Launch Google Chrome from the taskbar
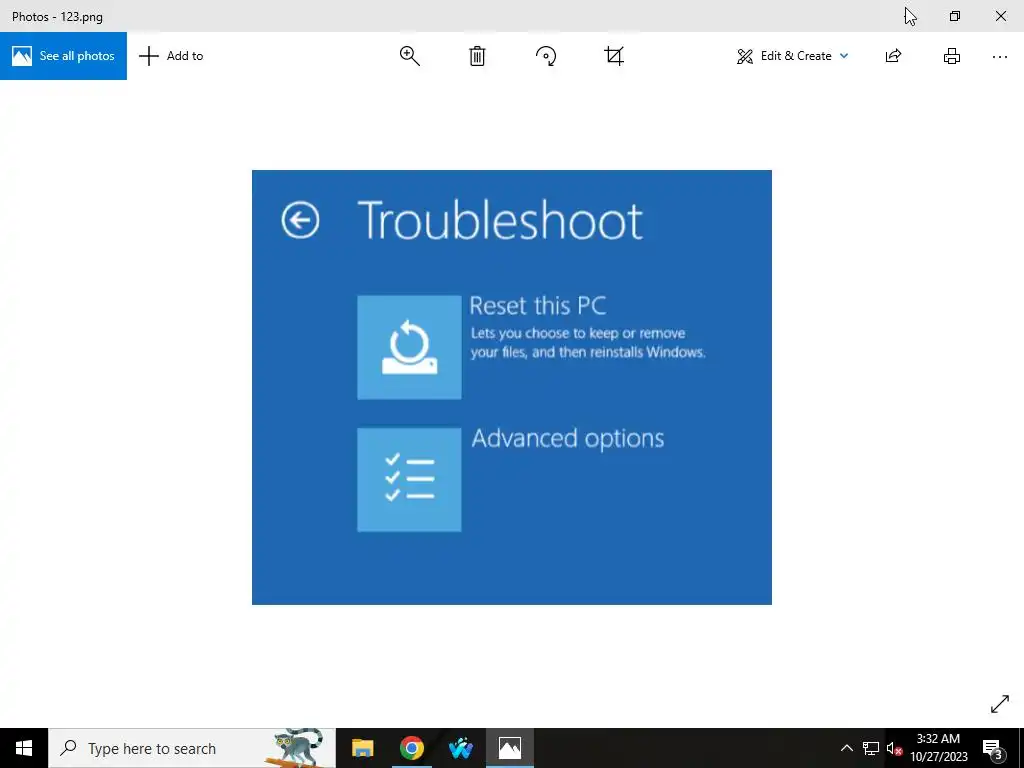 pos(411,748)
